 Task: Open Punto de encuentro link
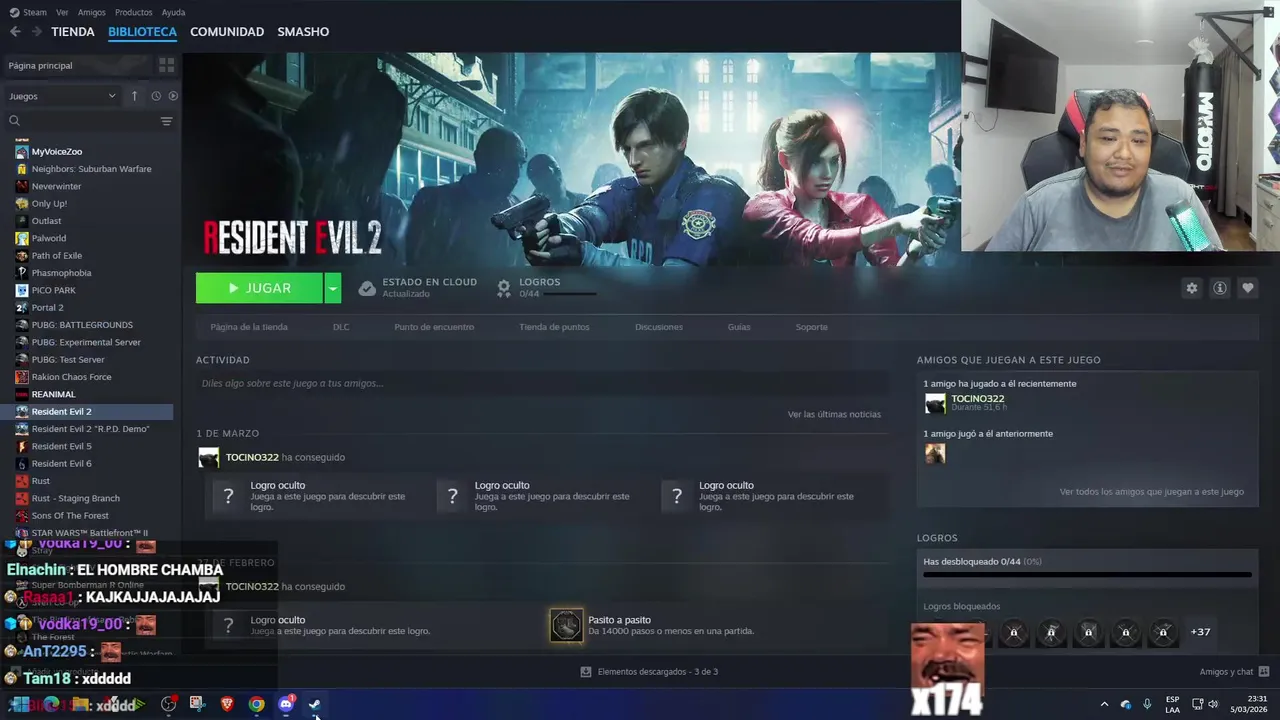(x=434, y=327)
